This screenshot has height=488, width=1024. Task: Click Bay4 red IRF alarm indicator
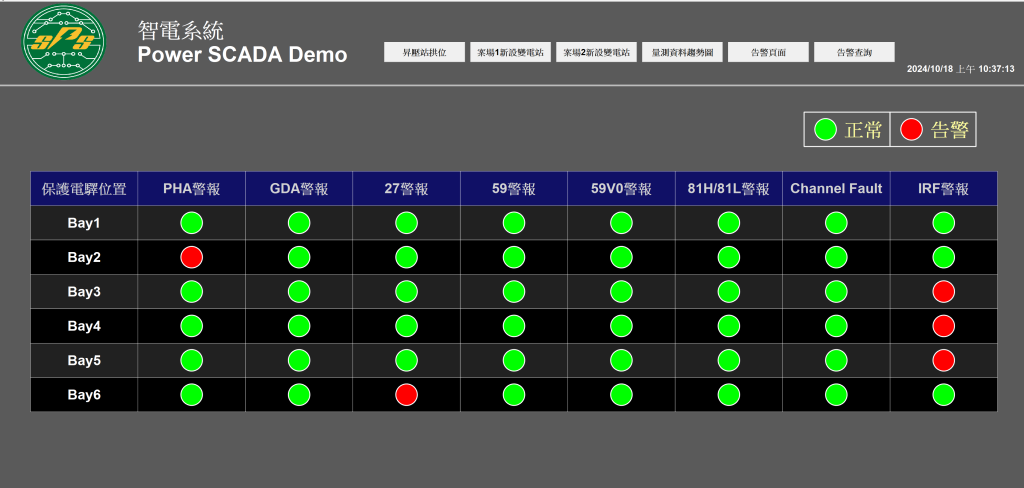[x=944, y=326]
